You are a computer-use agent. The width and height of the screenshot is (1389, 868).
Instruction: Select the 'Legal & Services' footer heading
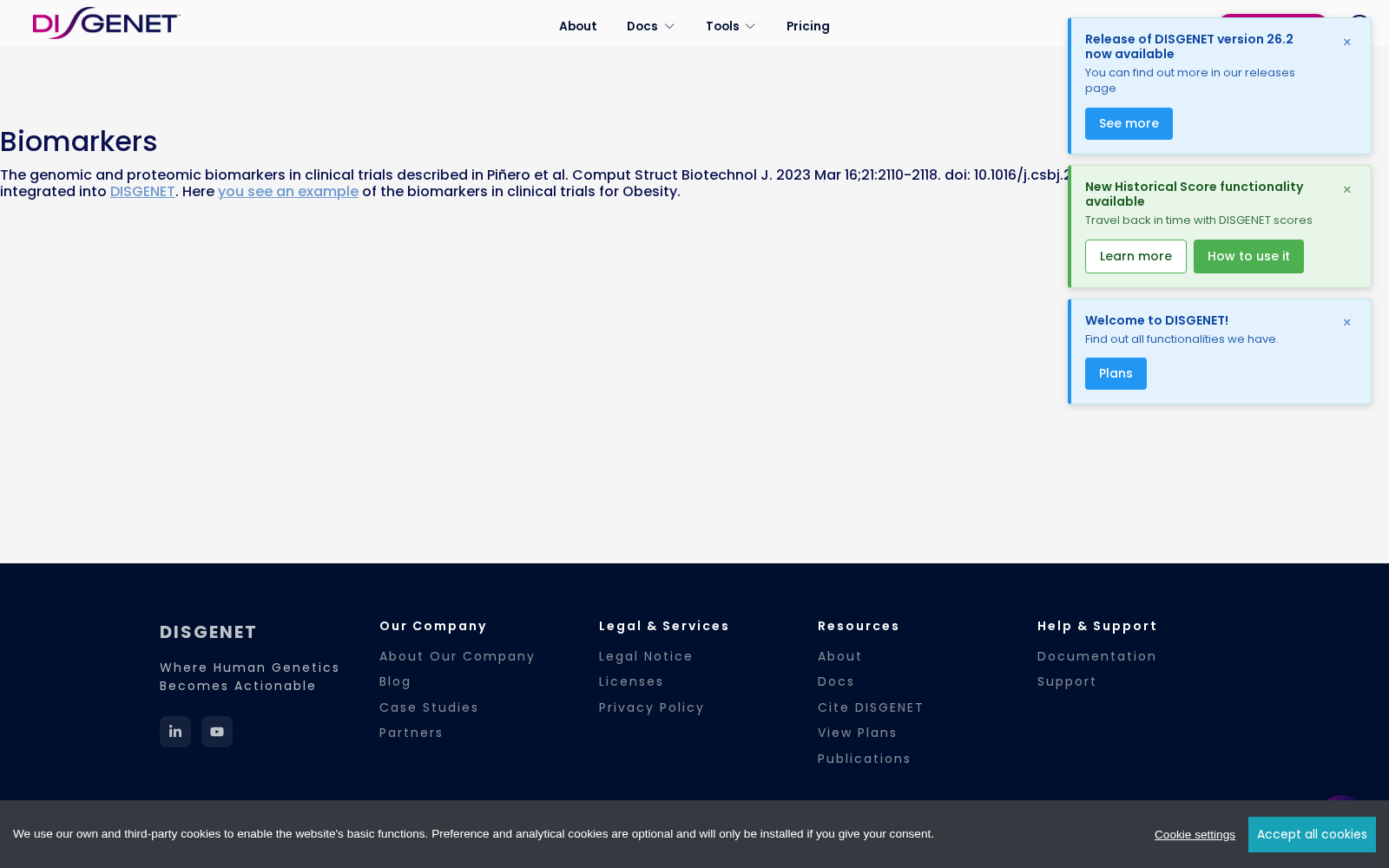click(664, 626)
